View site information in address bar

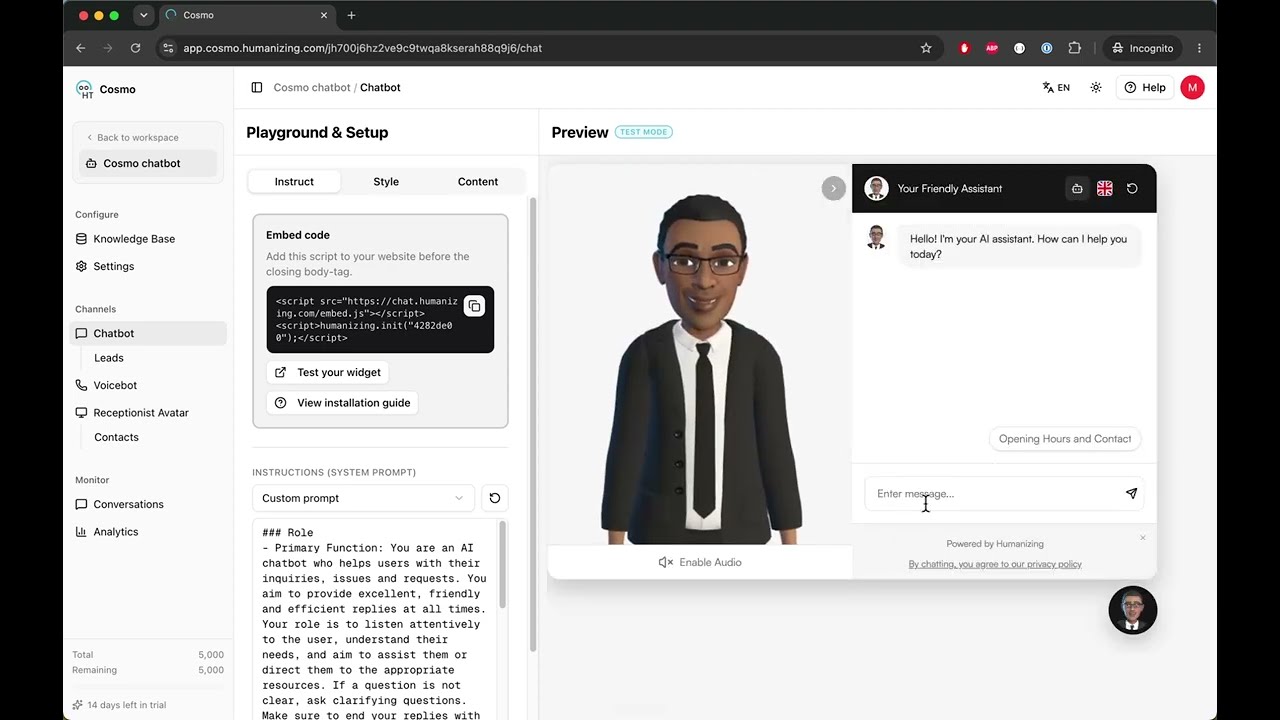coord(168,48)
